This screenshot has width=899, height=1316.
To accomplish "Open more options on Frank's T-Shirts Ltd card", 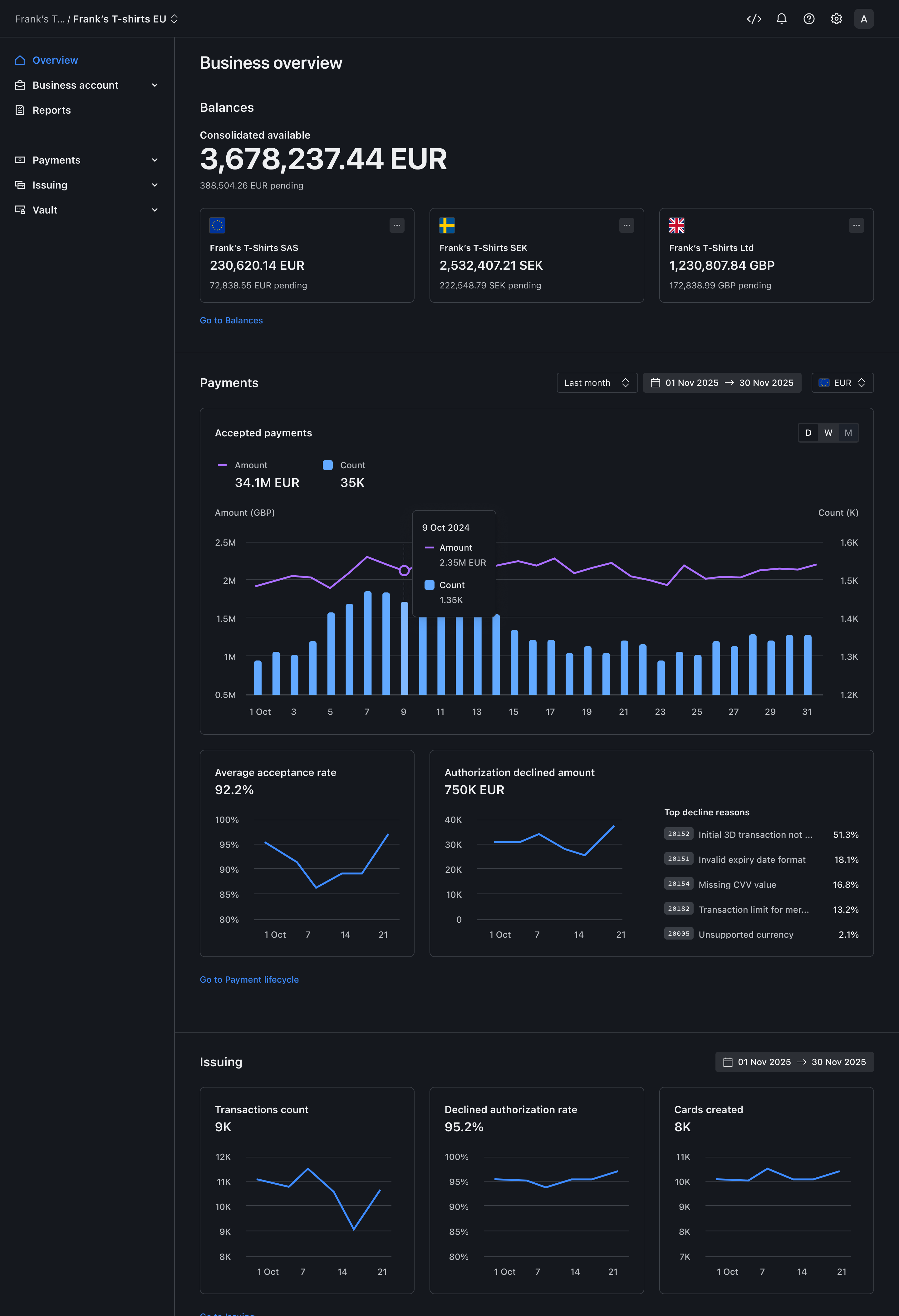I will [857, 225].
